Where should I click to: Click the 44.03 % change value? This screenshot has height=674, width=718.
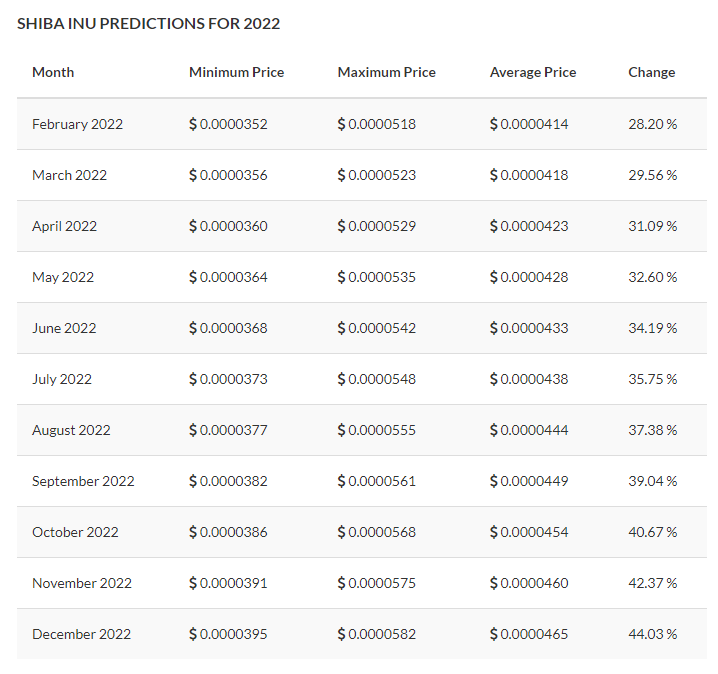[653, 634]
